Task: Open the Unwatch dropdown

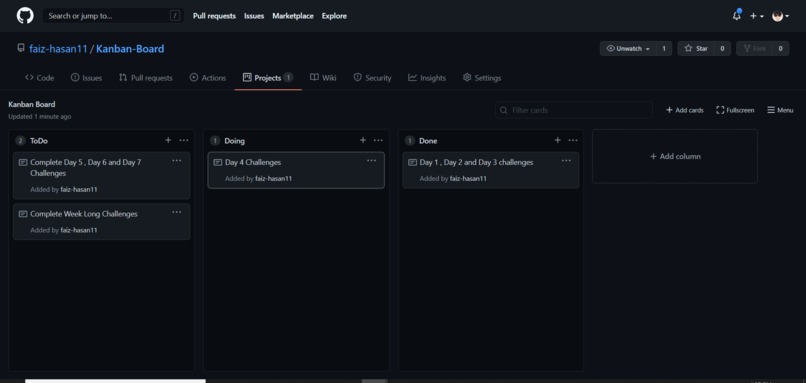Action: click(628, 48)
